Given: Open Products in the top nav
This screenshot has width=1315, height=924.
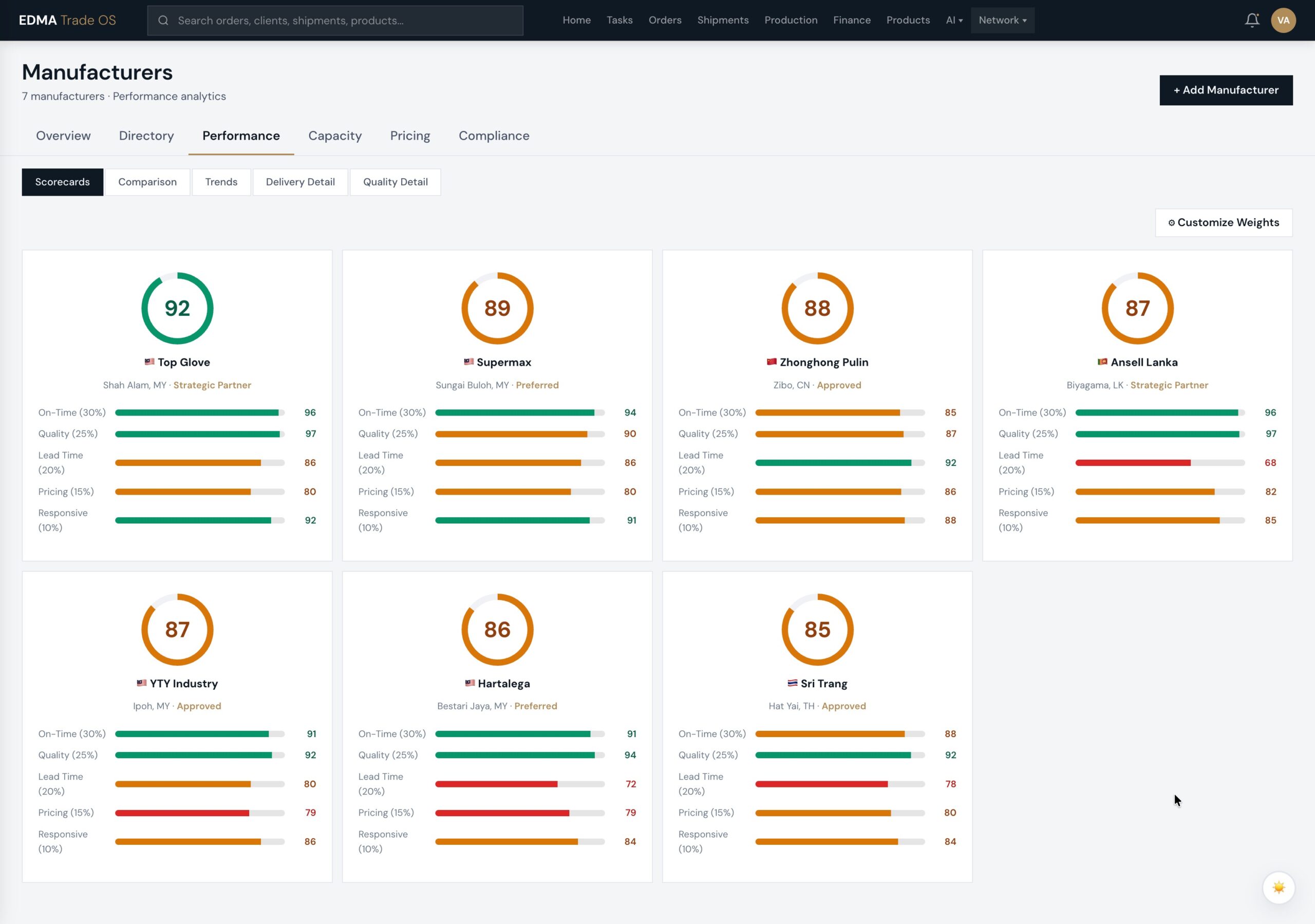Looking at the screenshot, I should pos(908,20).
